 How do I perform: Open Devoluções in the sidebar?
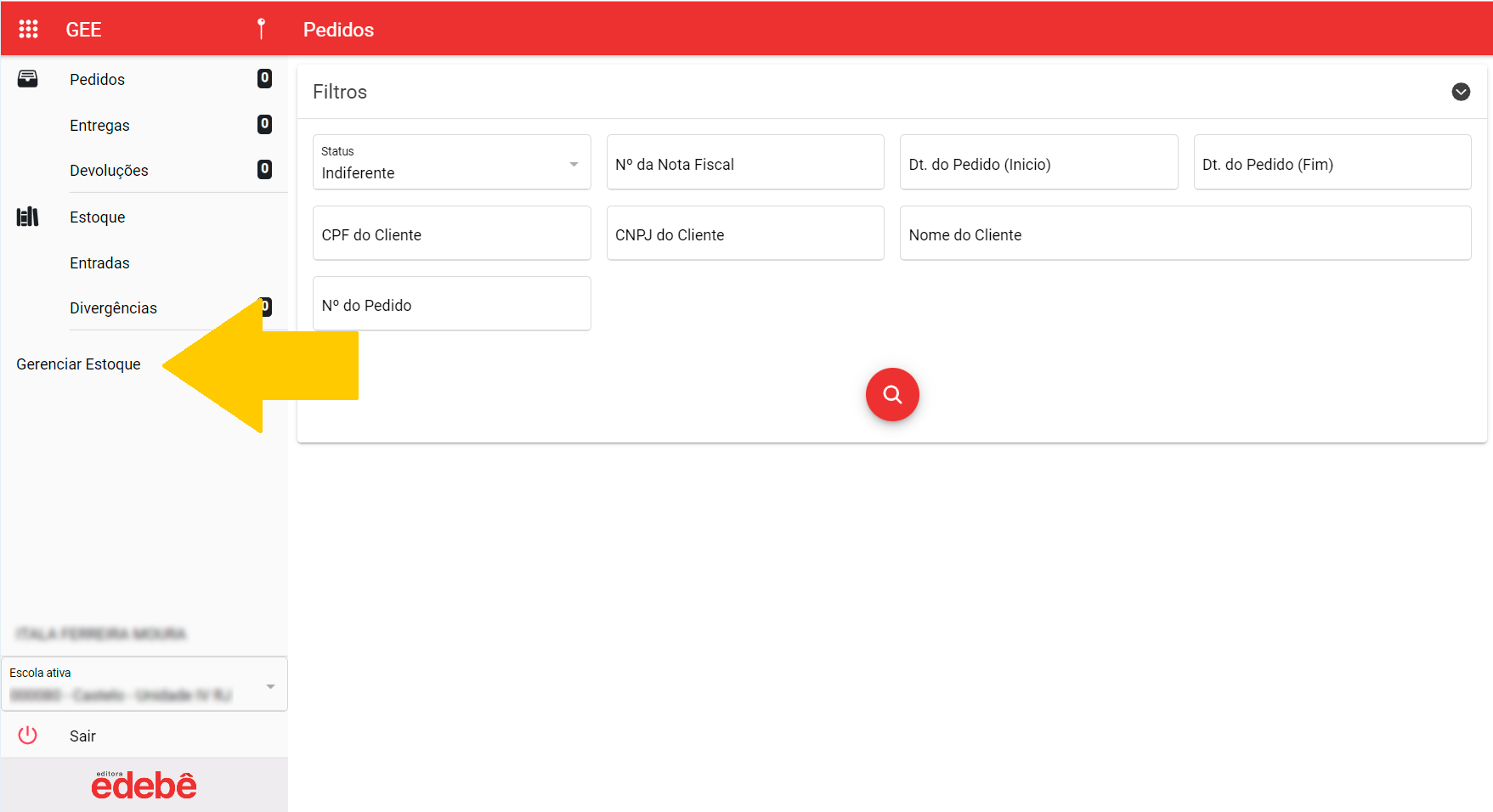tap(109, 171)
